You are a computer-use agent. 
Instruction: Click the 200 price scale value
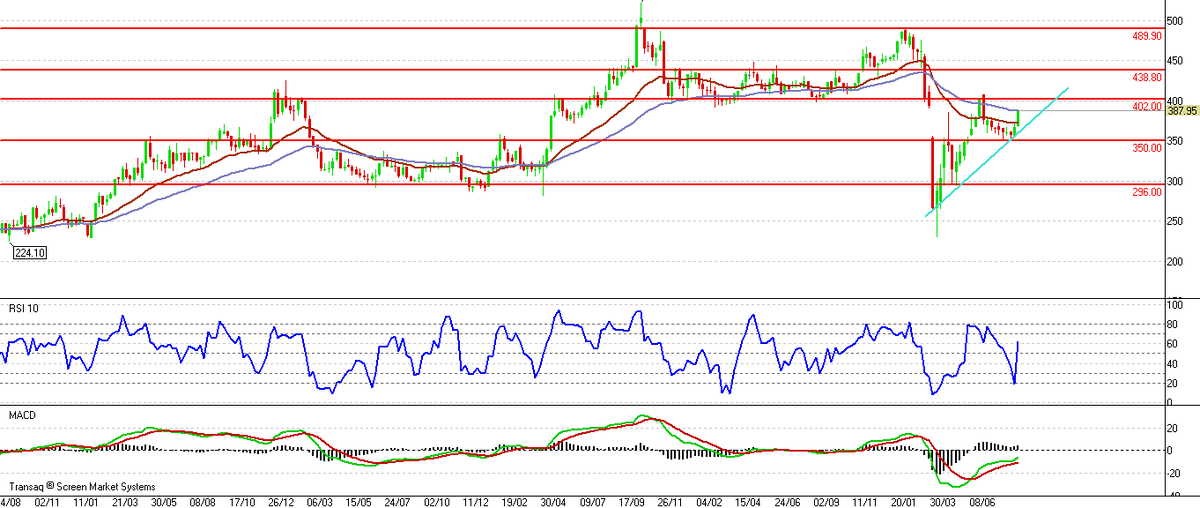point(1176,262)
